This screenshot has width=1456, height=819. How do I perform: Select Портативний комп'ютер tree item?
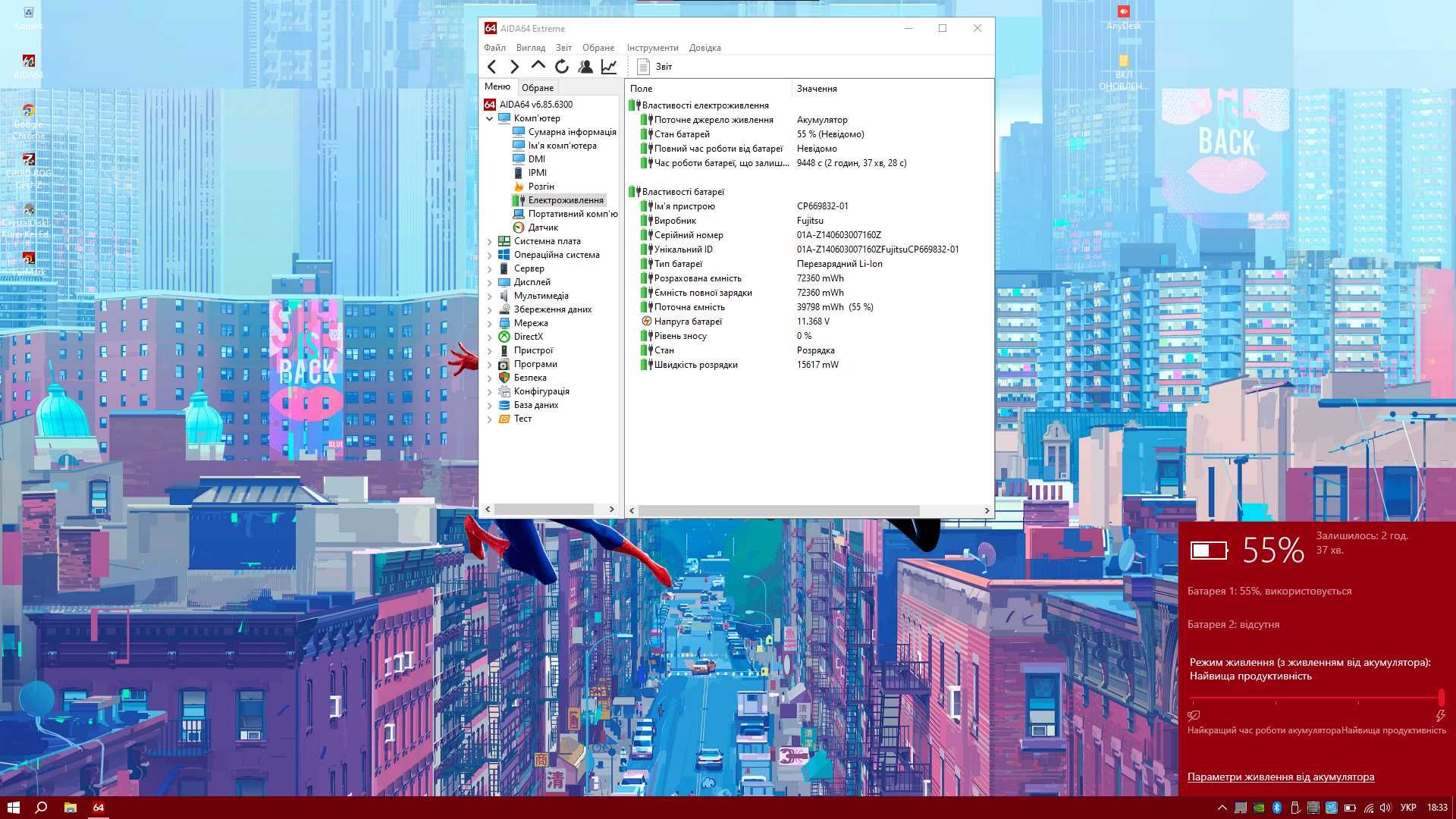point(565,214)
